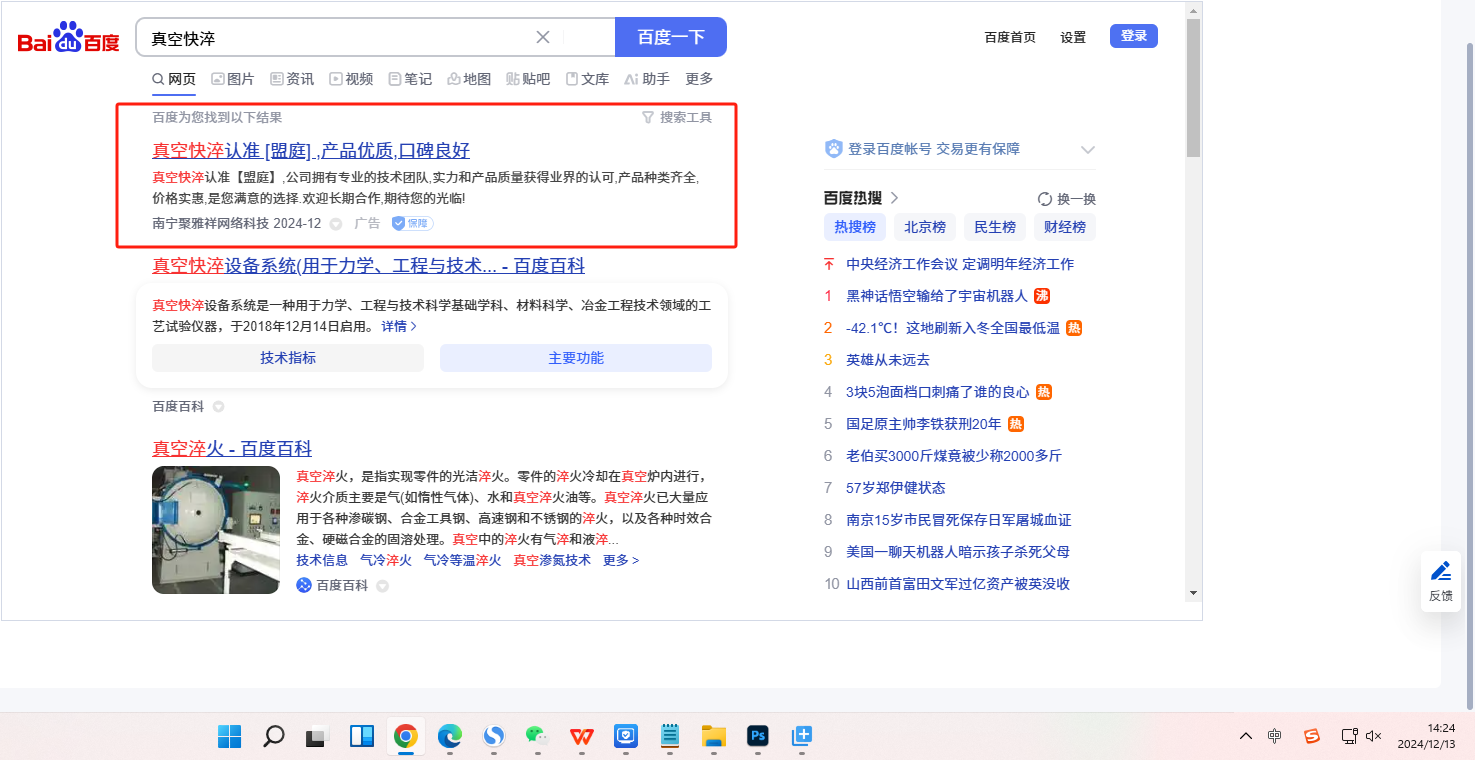Click the 搜索工具 filter icon
Screen dimensions: 1475x760
648,117
